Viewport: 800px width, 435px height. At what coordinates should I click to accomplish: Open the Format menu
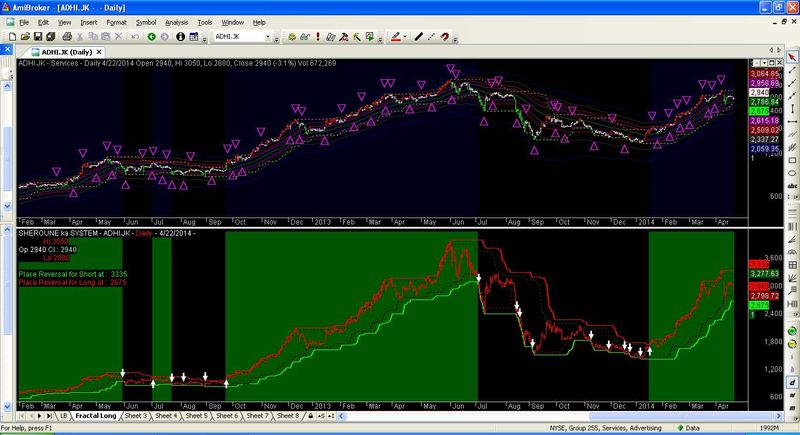click(x=116, y=22)
